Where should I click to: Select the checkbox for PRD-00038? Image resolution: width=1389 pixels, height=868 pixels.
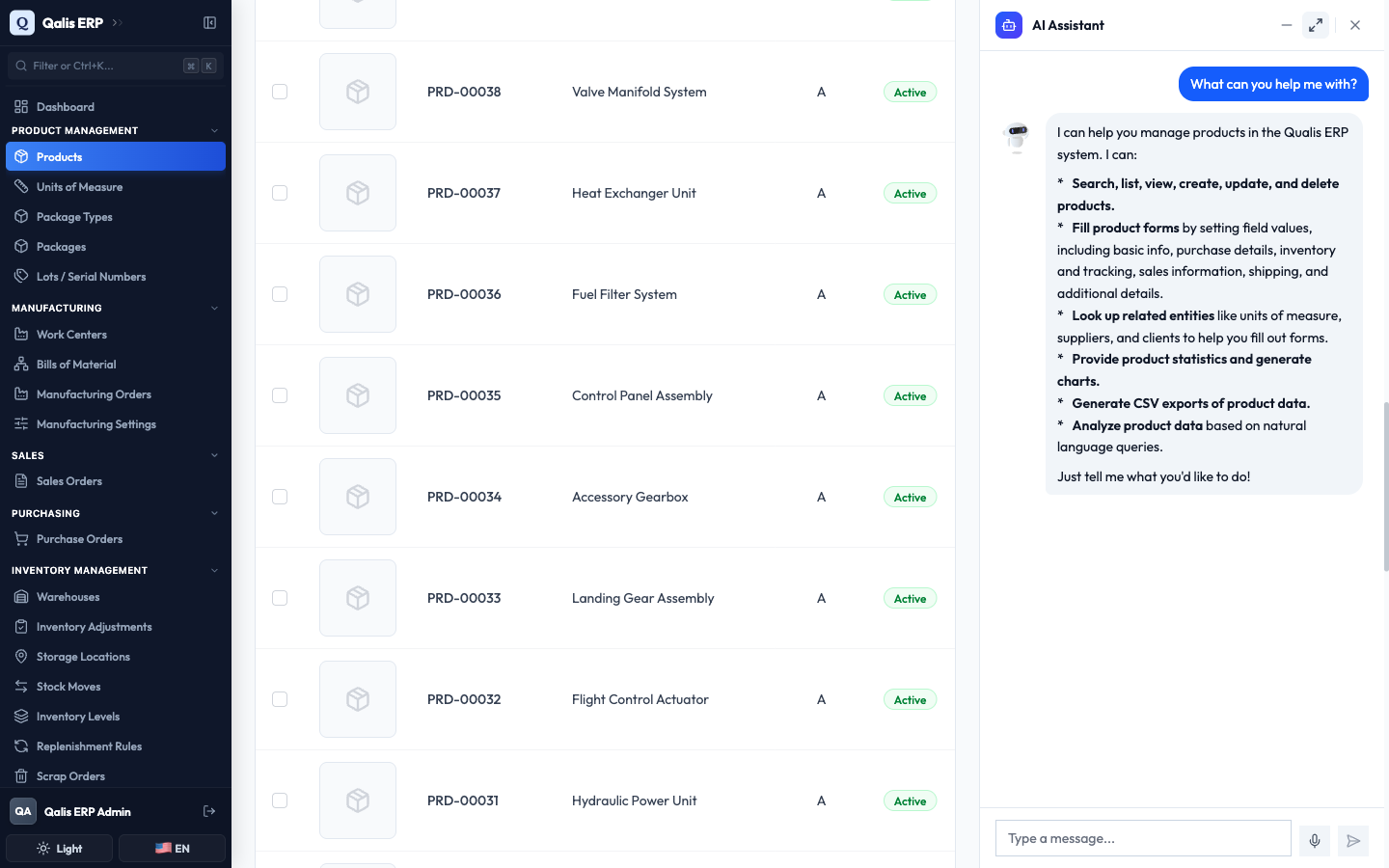coord(280,92)
